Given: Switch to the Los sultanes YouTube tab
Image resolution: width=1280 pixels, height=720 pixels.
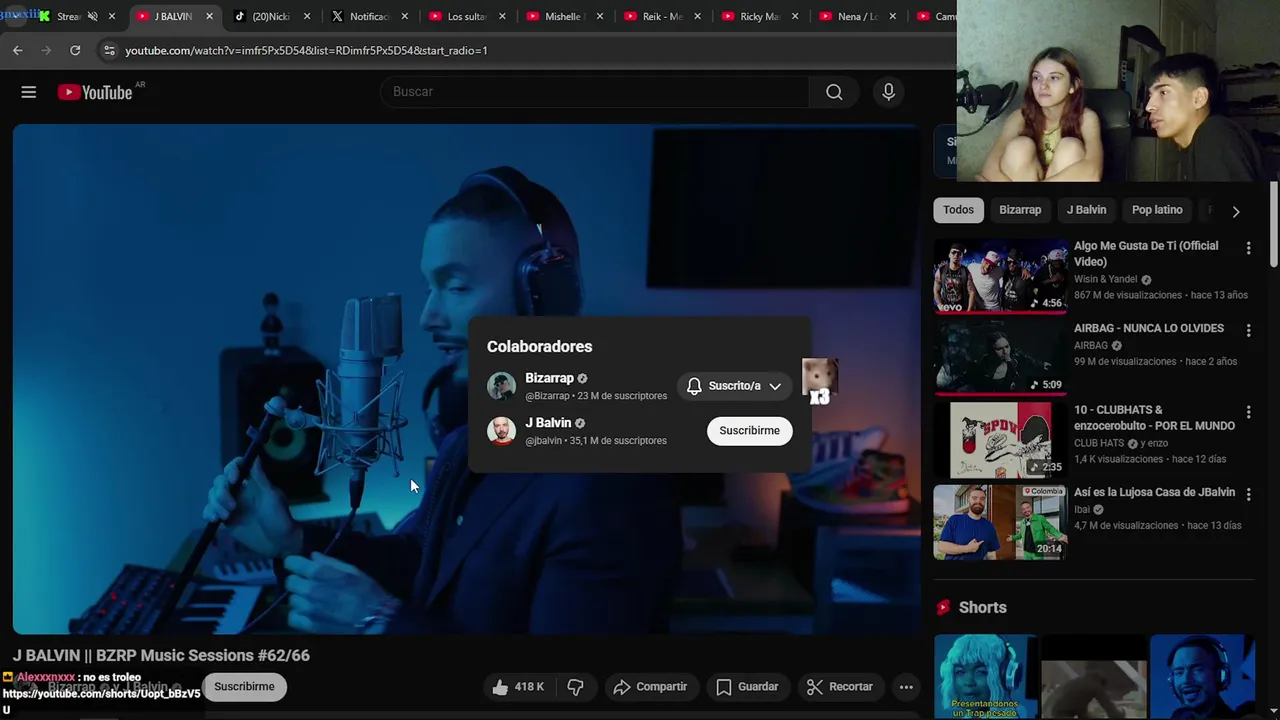Looking at the screenshot, I should pos(466,16).
